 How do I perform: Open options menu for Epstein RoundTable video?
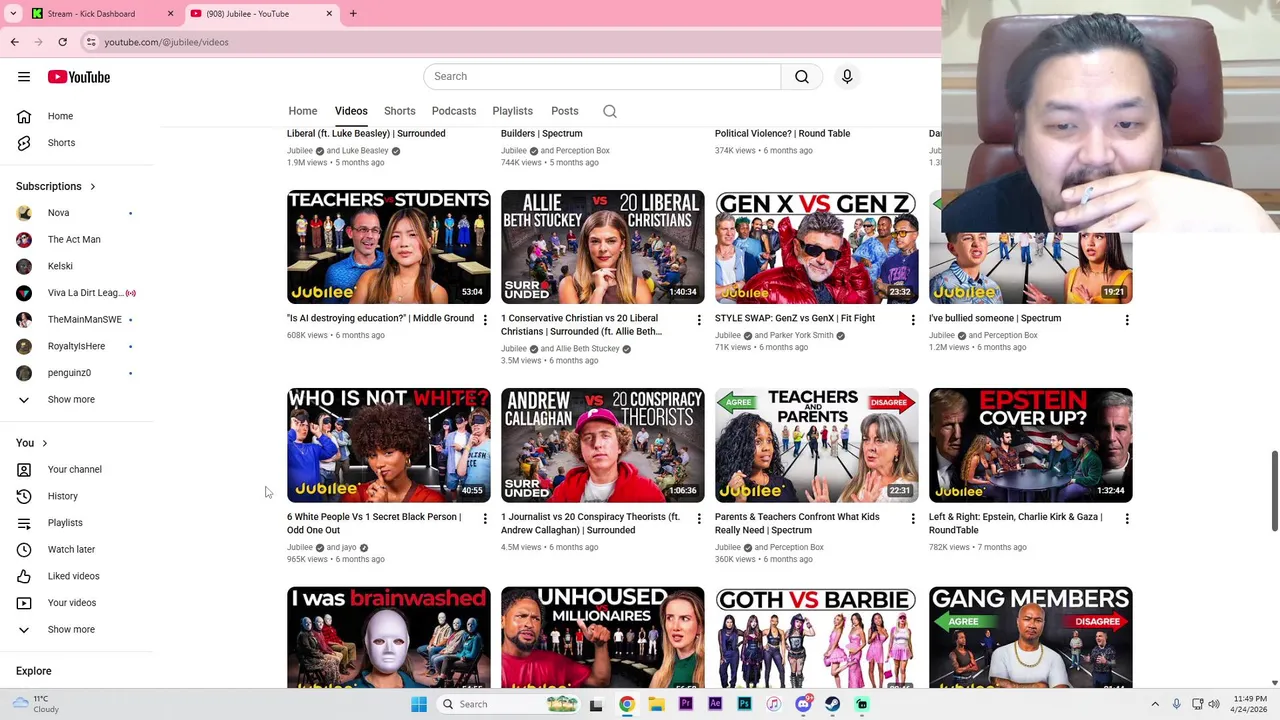(1127, 519)
